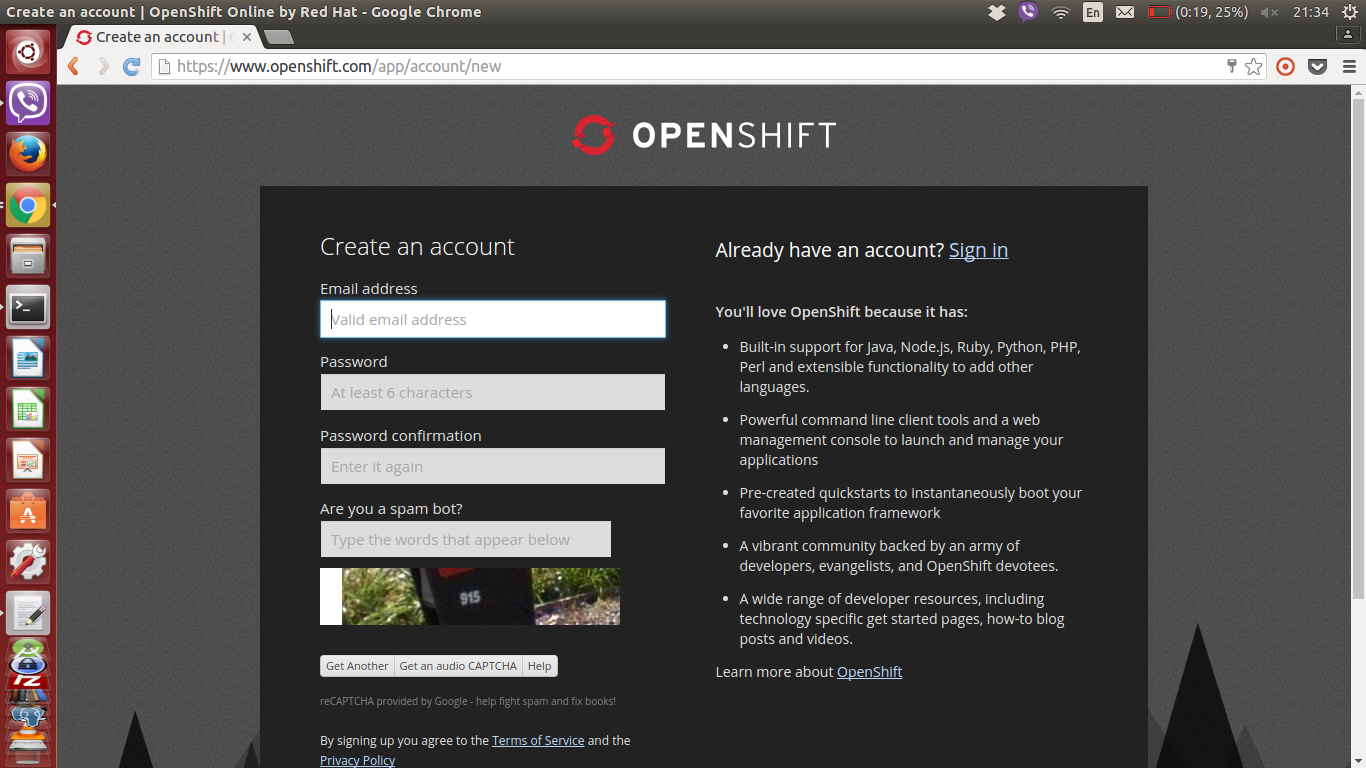Open the Chrome hamburger menu
The height and width of the screenshot is (768, 1366).
click(x=1349, y=66)
